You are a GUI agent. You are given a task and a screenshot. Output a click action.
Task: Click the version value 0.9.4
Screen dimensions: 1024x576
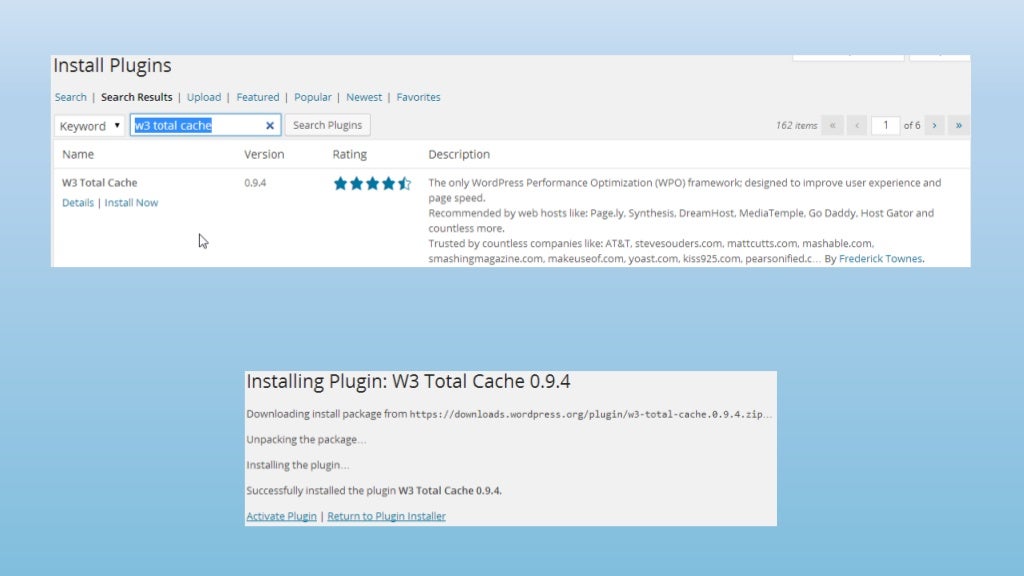pyautogui.click(x=255, y=183)
